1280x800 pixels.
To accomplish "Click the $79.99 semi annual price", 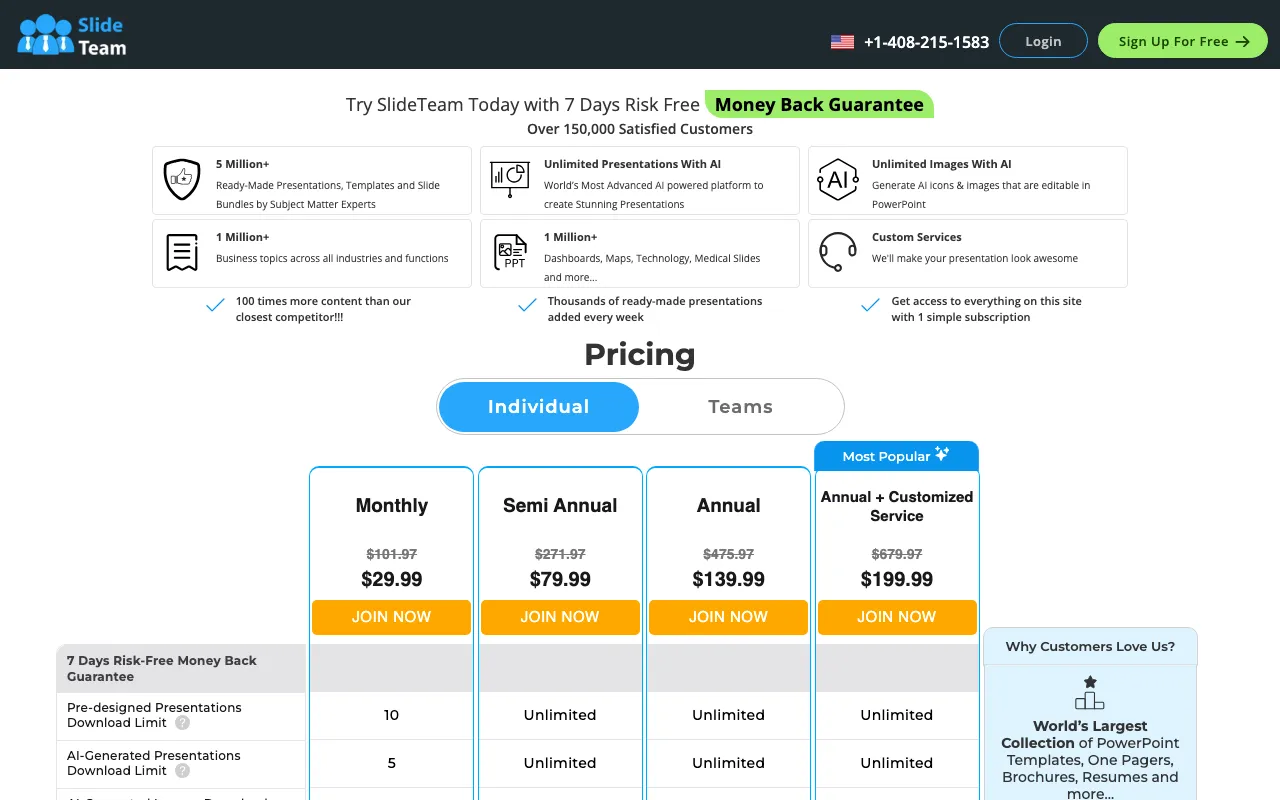I will [x=560, y=579].
